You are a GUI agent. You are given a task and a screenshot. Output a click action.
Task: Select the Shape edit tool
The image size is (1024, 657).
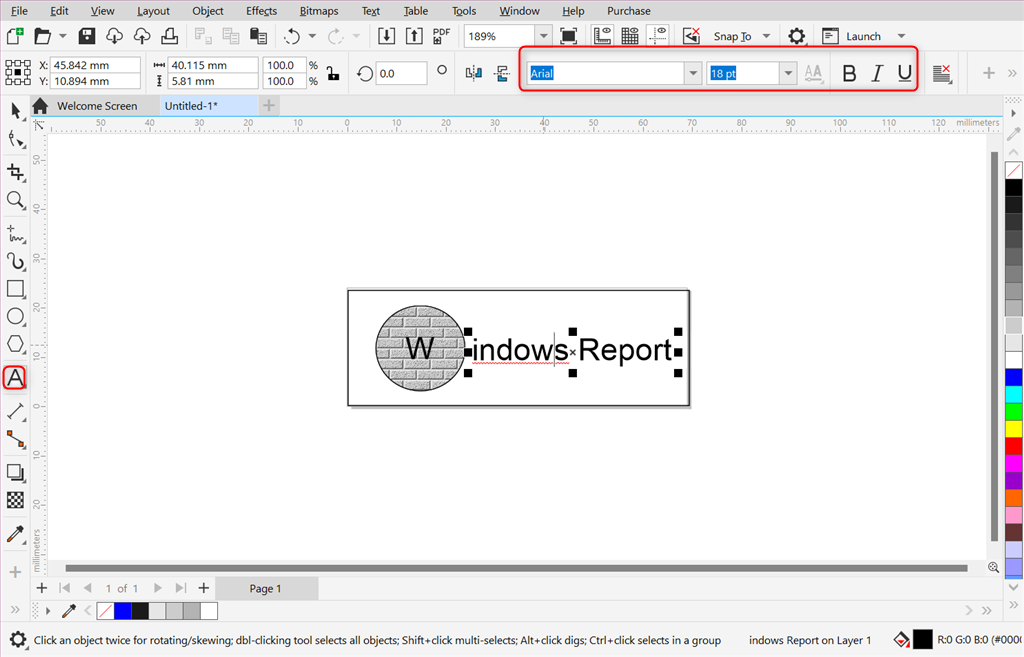[15, 139]
